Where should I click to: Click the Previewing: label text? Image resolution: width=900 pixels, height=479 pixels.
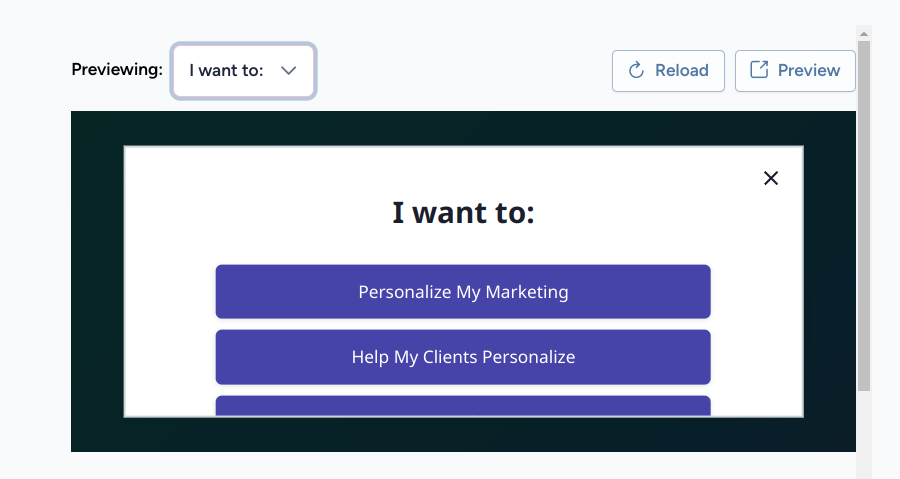tap(117, 69)
